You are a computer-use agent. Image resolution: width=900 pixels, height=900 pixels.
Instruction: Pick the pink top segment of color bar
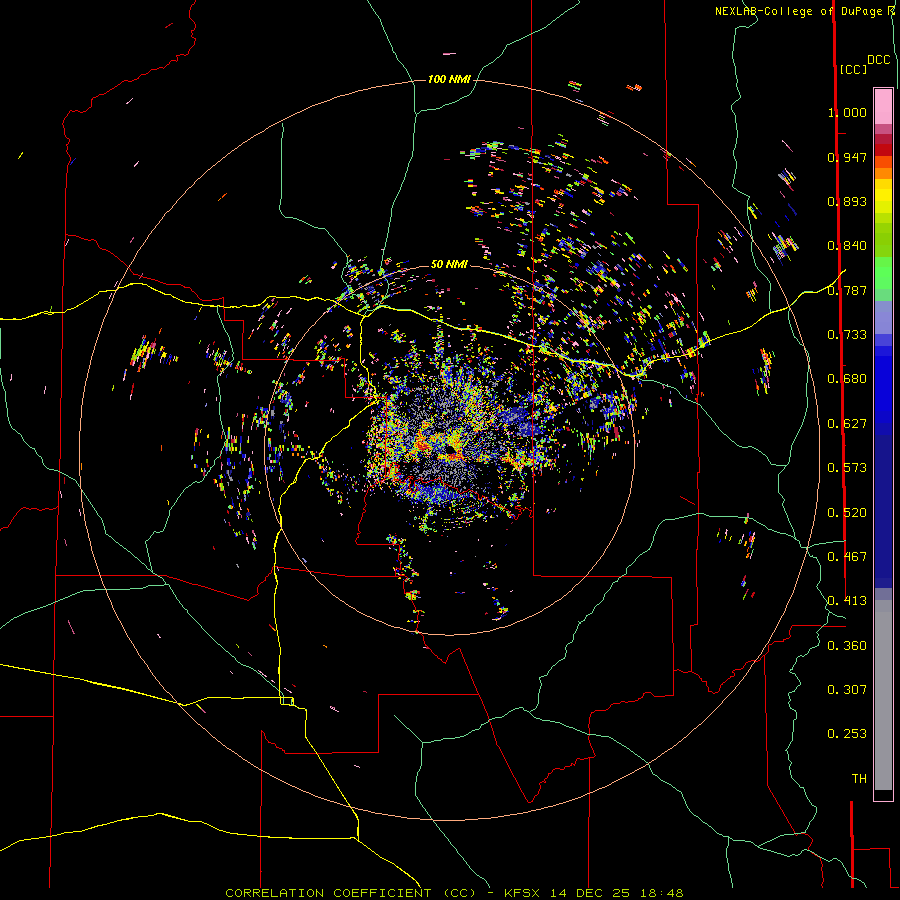pyautogui.click(x=883, y=106)
